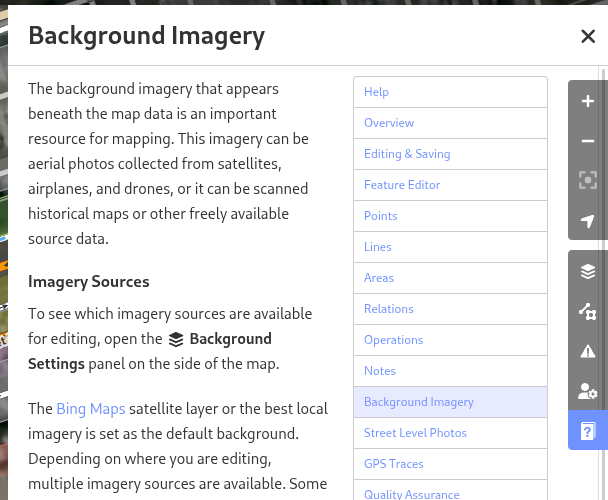Open the Feature Editor help topic
The image size is (608, 500).
point(450,185)
